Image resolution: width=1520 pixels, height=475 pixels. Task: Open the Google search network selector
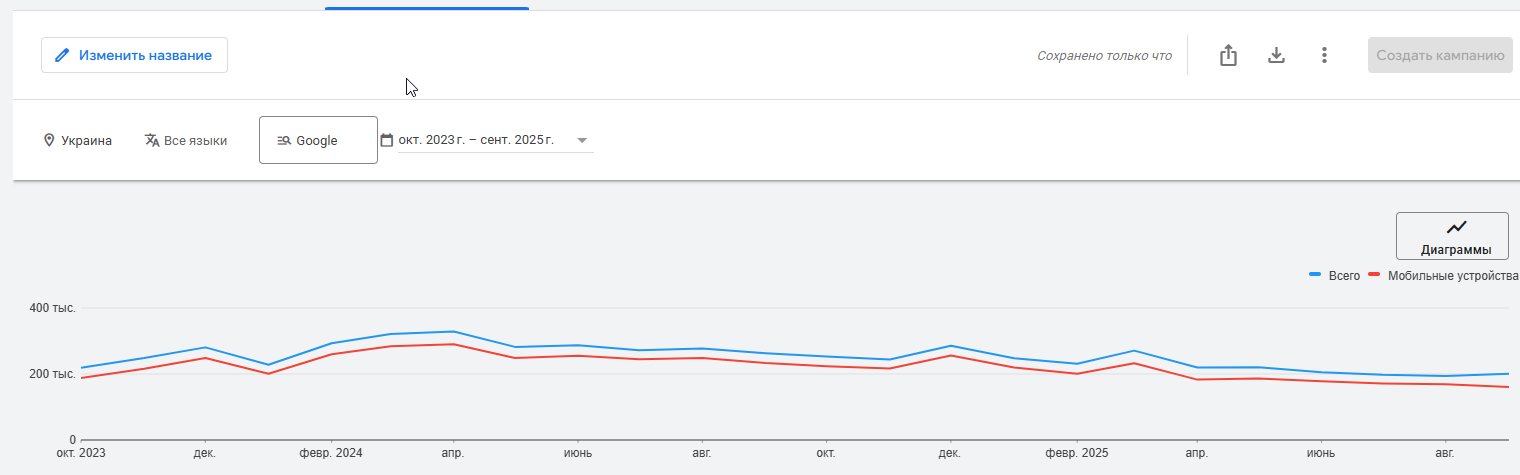[318, 140]
